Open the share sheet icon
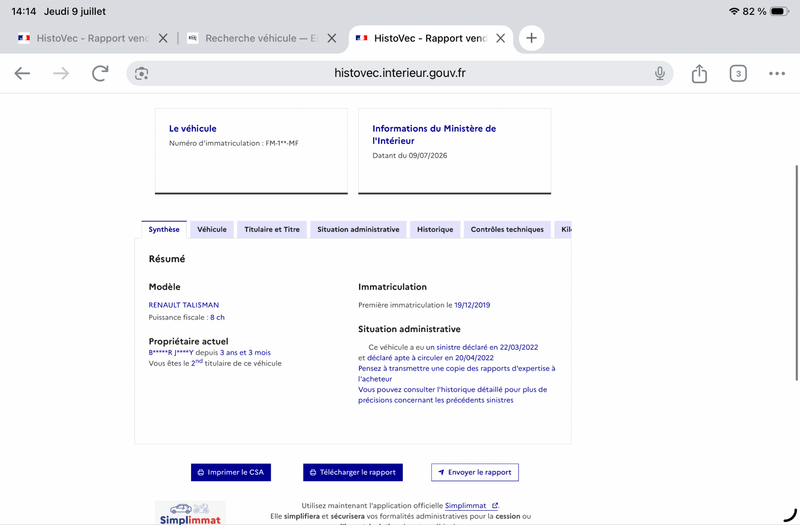The height and width of the screenshot is (525, 800). [699, 73]
